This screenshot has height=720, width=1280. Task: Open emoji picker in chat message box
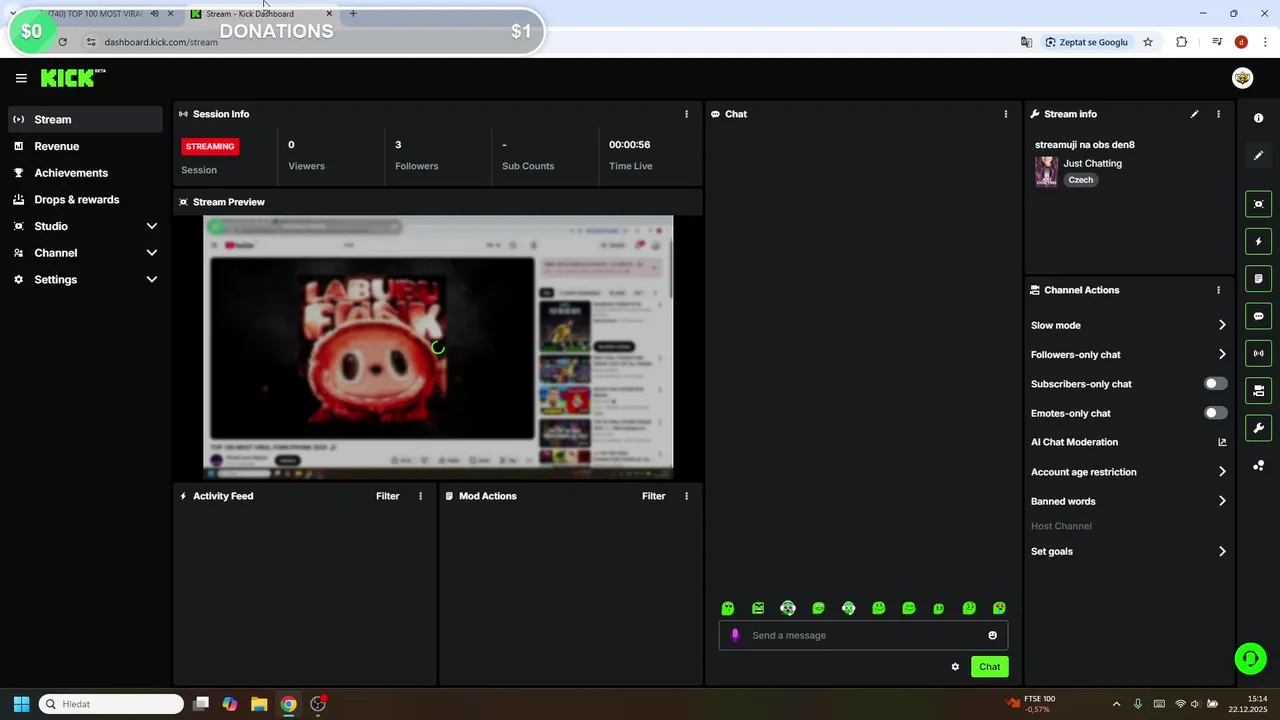[x=992, y=635]
